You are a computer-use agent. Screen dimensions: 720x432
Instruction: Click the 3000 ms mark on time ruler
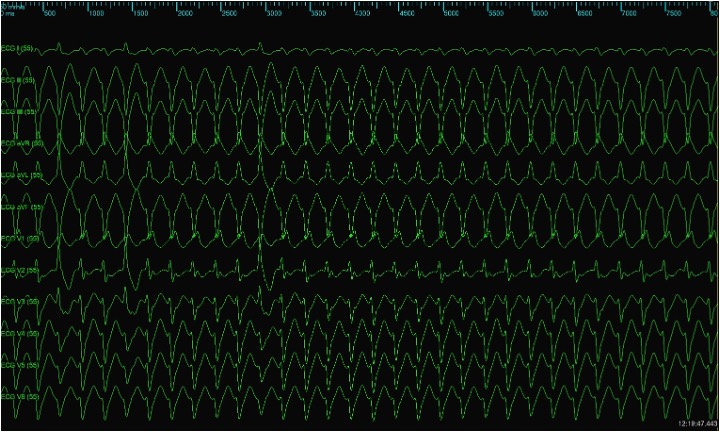274,13
